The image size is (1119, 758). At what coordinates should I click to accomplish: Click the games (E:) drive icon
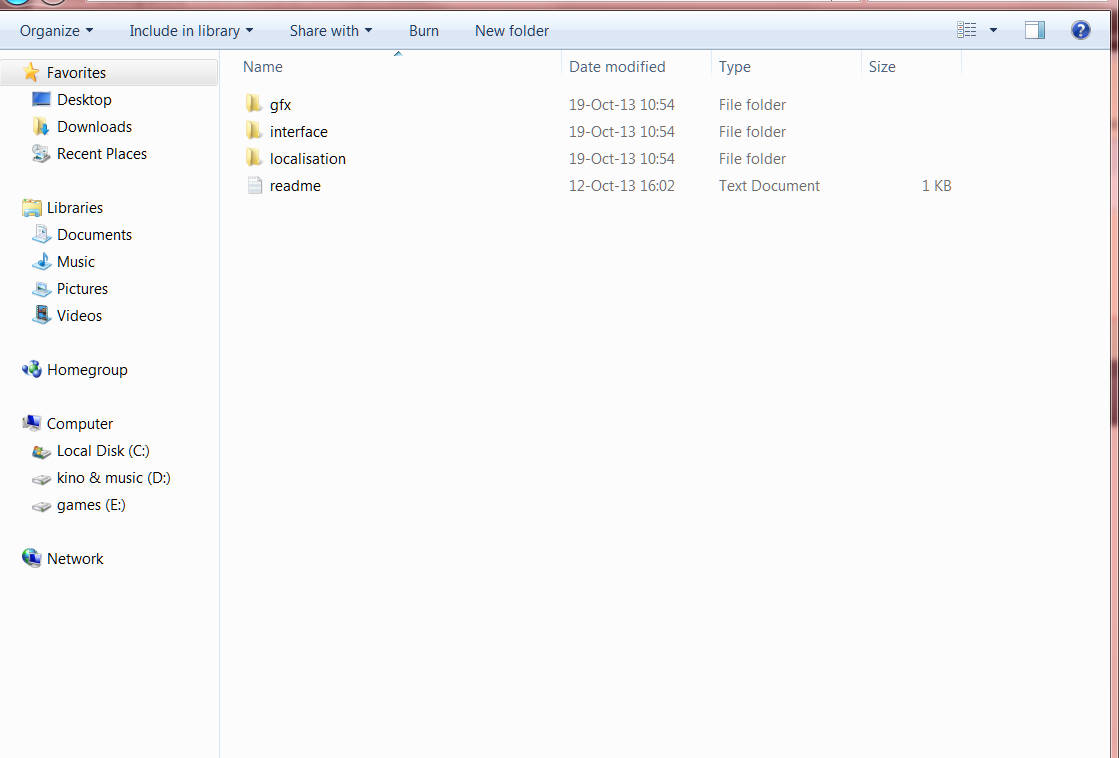41,507
